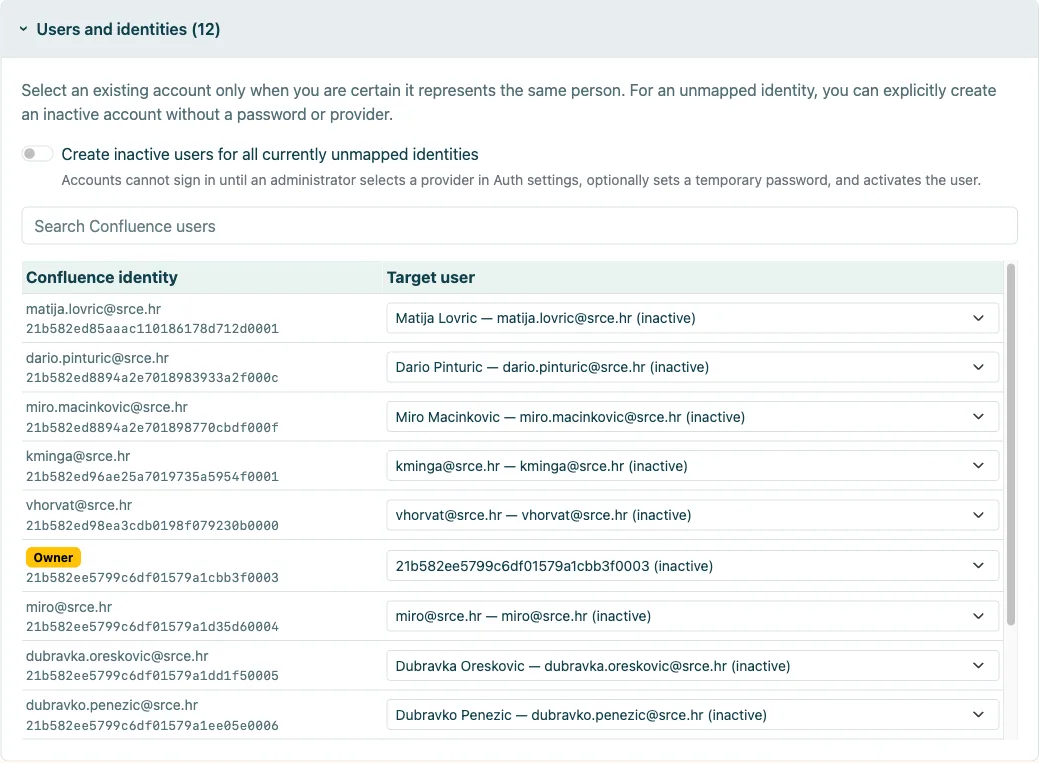Viewport: 1039px width, 763px height.
Task: Focus the Search Confluence users field
Action: coord(520,226)
